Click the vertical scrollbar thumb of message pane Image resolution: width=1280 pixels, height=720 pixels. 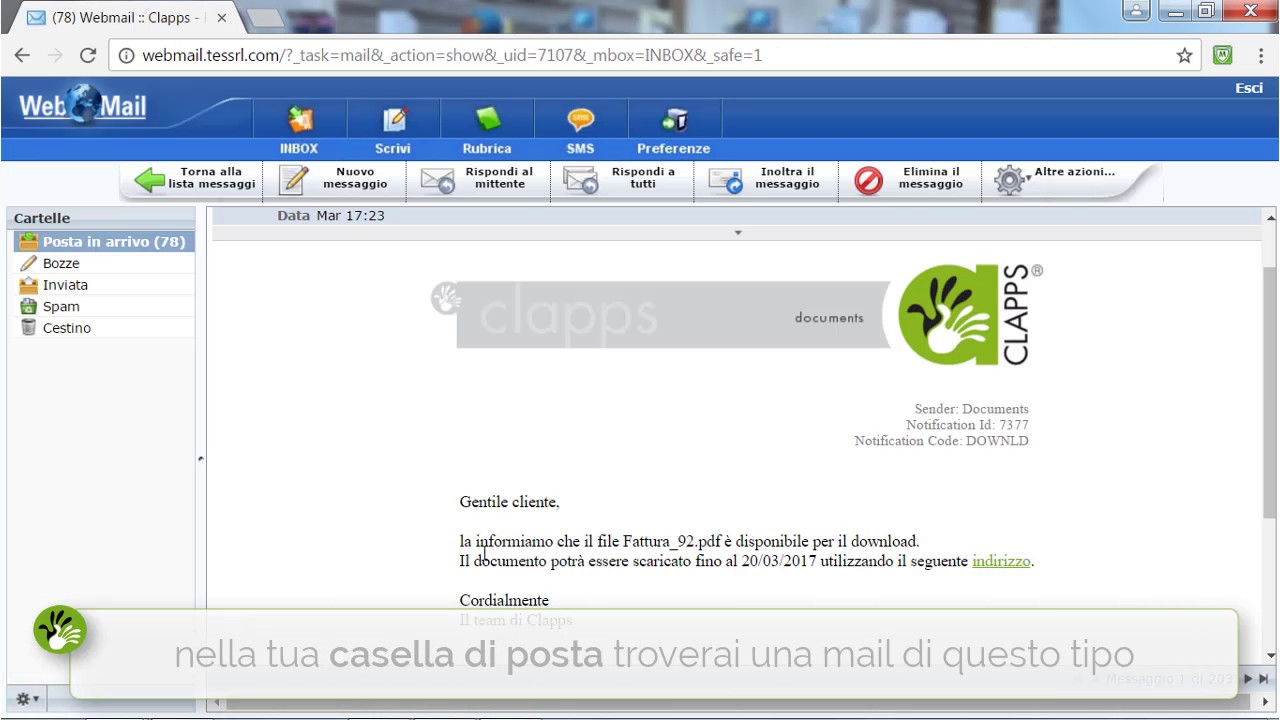(x=1270, y=392)
